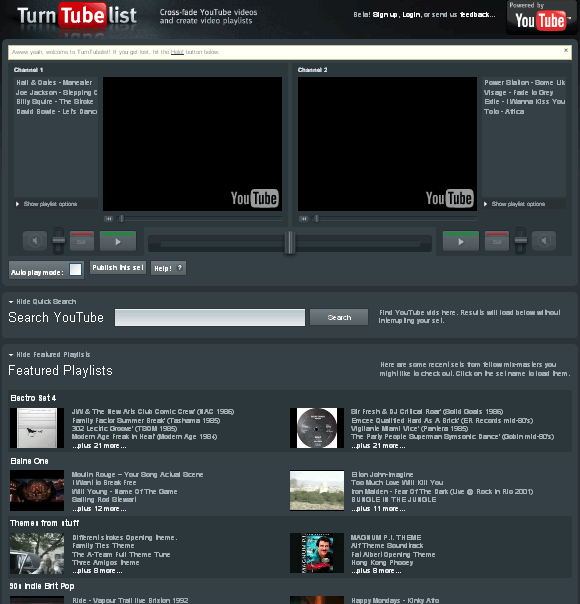Click the Channel 2 Solo button
The height and width of the screenshot is (604, 580).
pyautogui.click(x=497, y=241)
